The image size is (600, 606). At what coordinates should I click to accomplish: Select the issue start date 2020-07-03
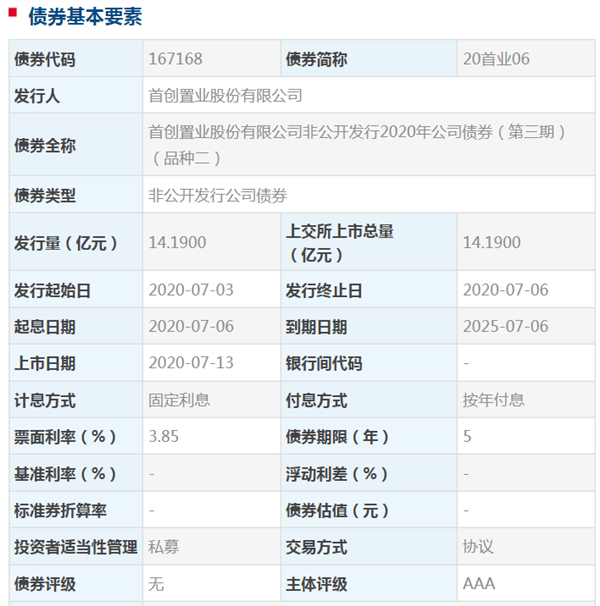tap(190, 291)
